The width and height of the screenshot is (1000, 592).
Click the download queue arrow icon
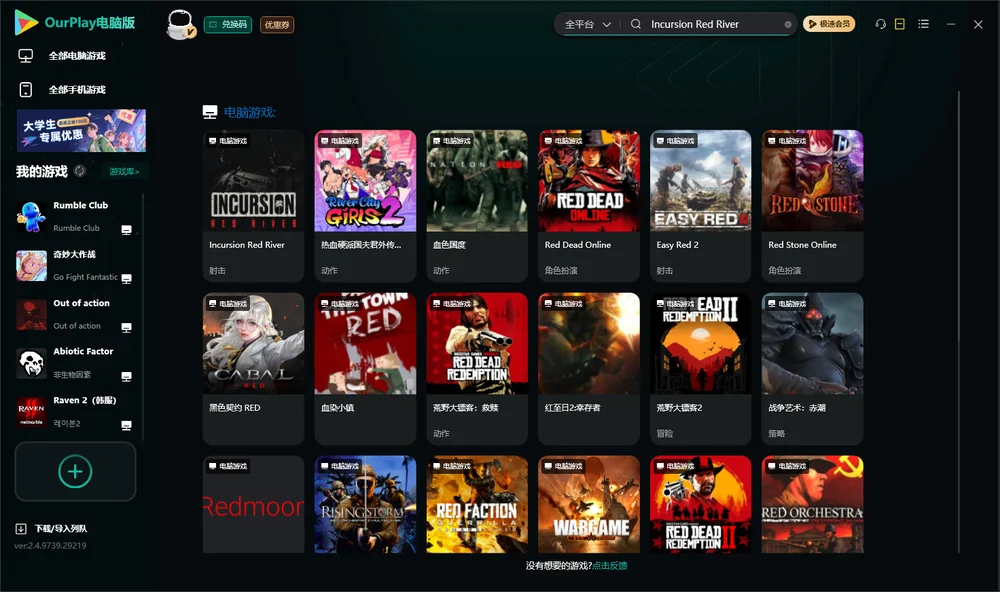click(x=21, y=528)
